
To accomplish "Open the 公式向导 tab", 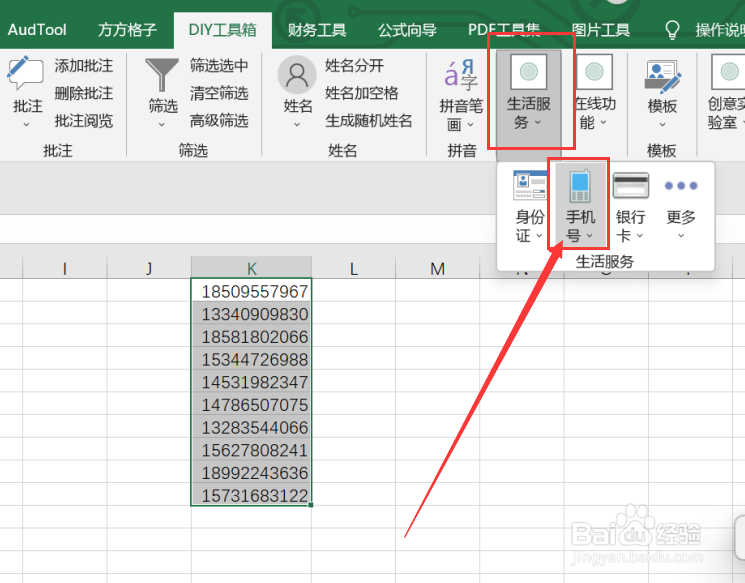I will (x=407, y=30).
